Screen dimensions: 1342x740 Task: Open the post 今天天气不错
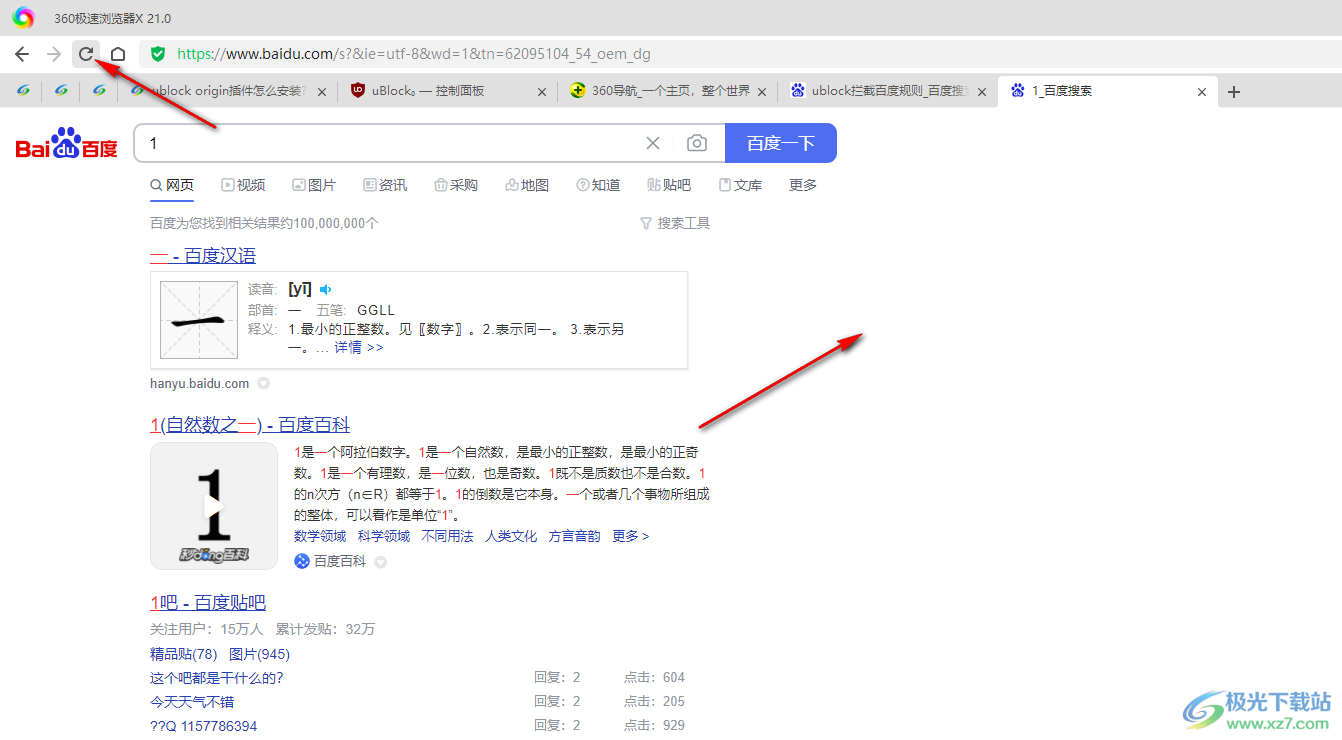point(192,702)
